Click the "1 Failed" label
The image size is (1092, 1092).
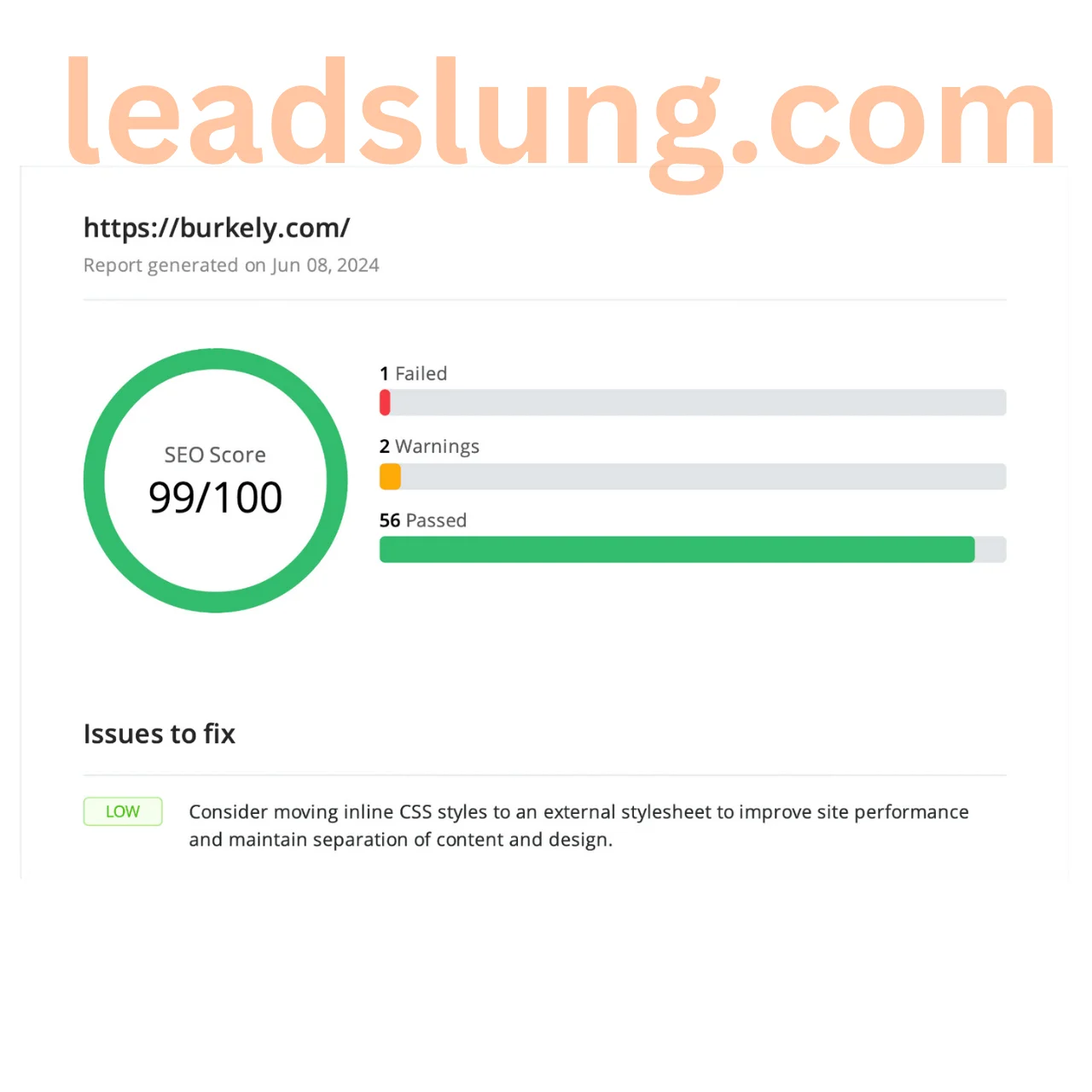pyautogui.click(x=413, y=374)
